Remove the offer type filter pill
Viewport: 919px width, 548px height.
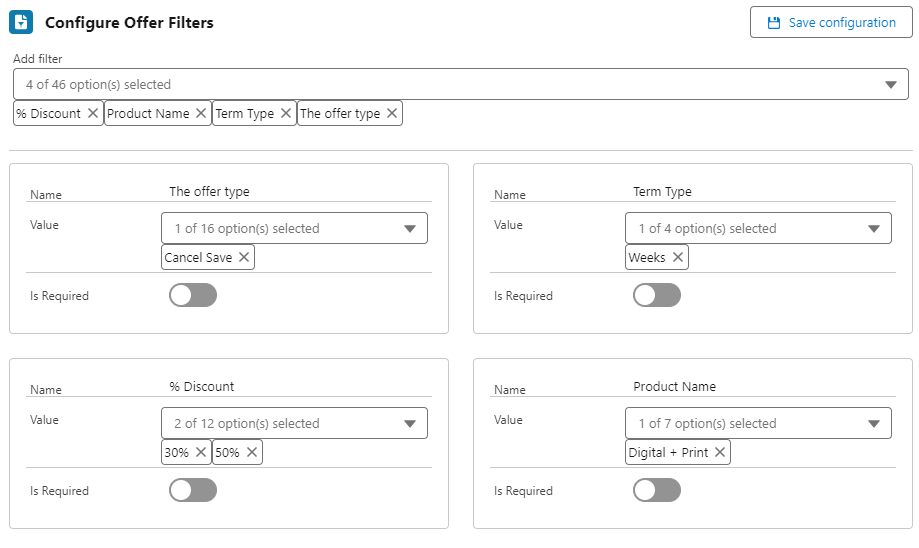pos(392,113)
